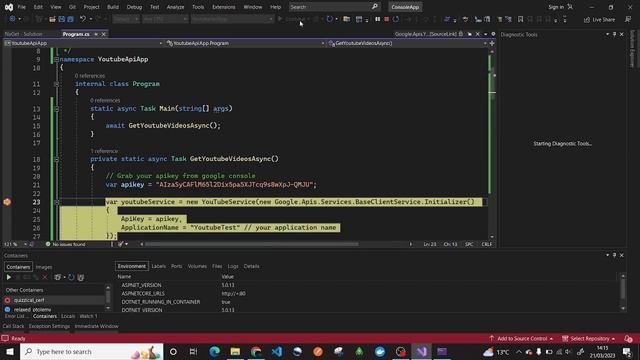This screenshot has width=640, height=360.
Task: Click the split editor plus icon
Action: pos(492,43)
